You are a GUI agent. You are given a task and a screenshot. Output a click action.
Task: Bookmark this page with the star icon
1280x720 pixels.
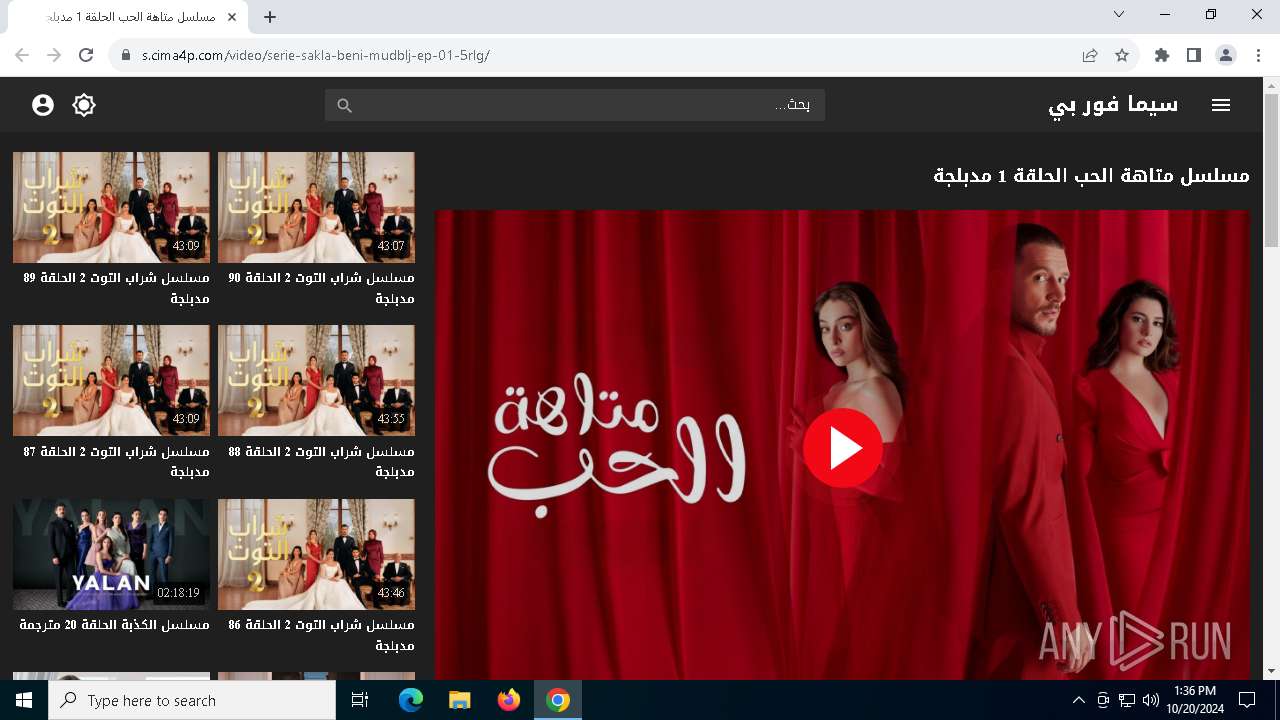pyautogui.click(x=1122, y=55)
